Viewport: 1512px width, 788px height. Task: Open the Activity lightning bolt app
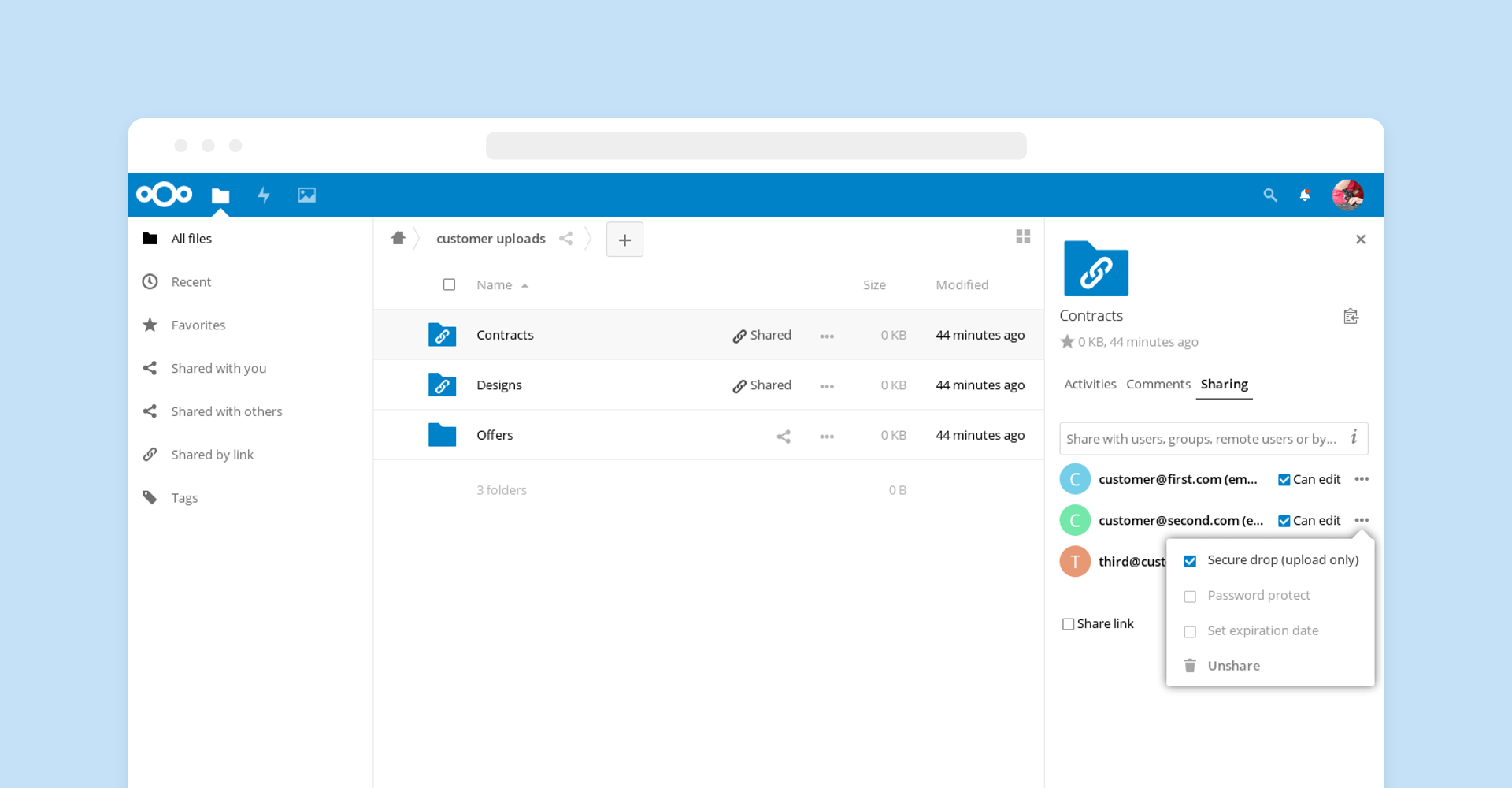point(264,195)
